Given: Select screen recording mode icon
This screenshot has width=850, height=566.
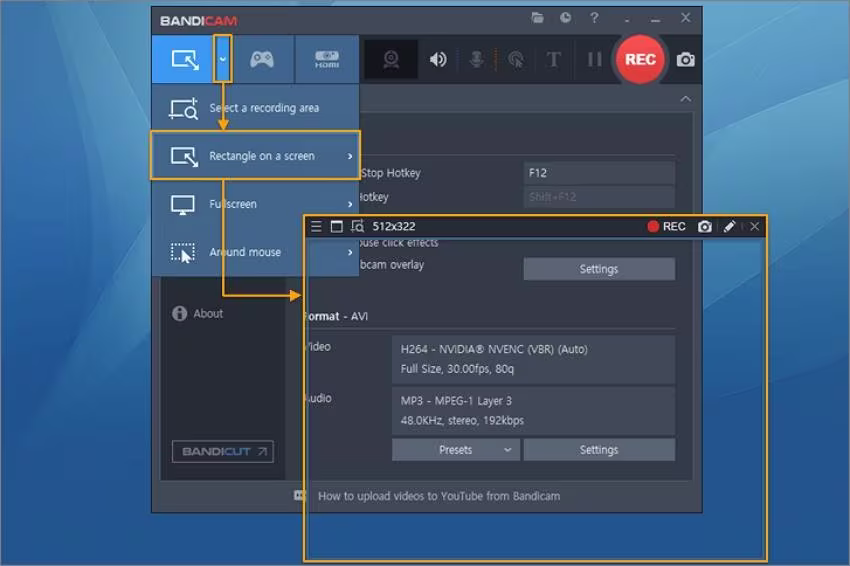Looking at the screenshot, I should click(x=184, y=59).
